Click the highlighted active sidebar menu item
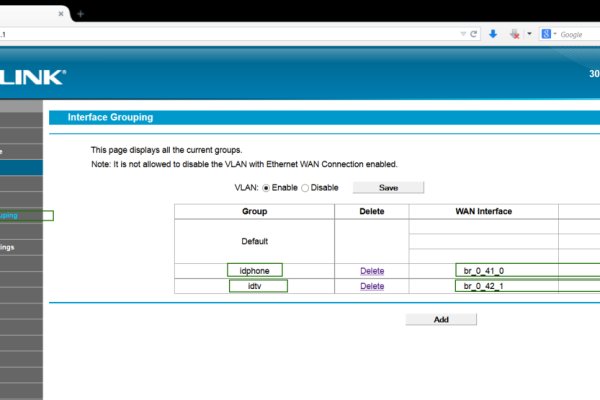The height and width of the screenshot is (400, 600). coord(22,168)
